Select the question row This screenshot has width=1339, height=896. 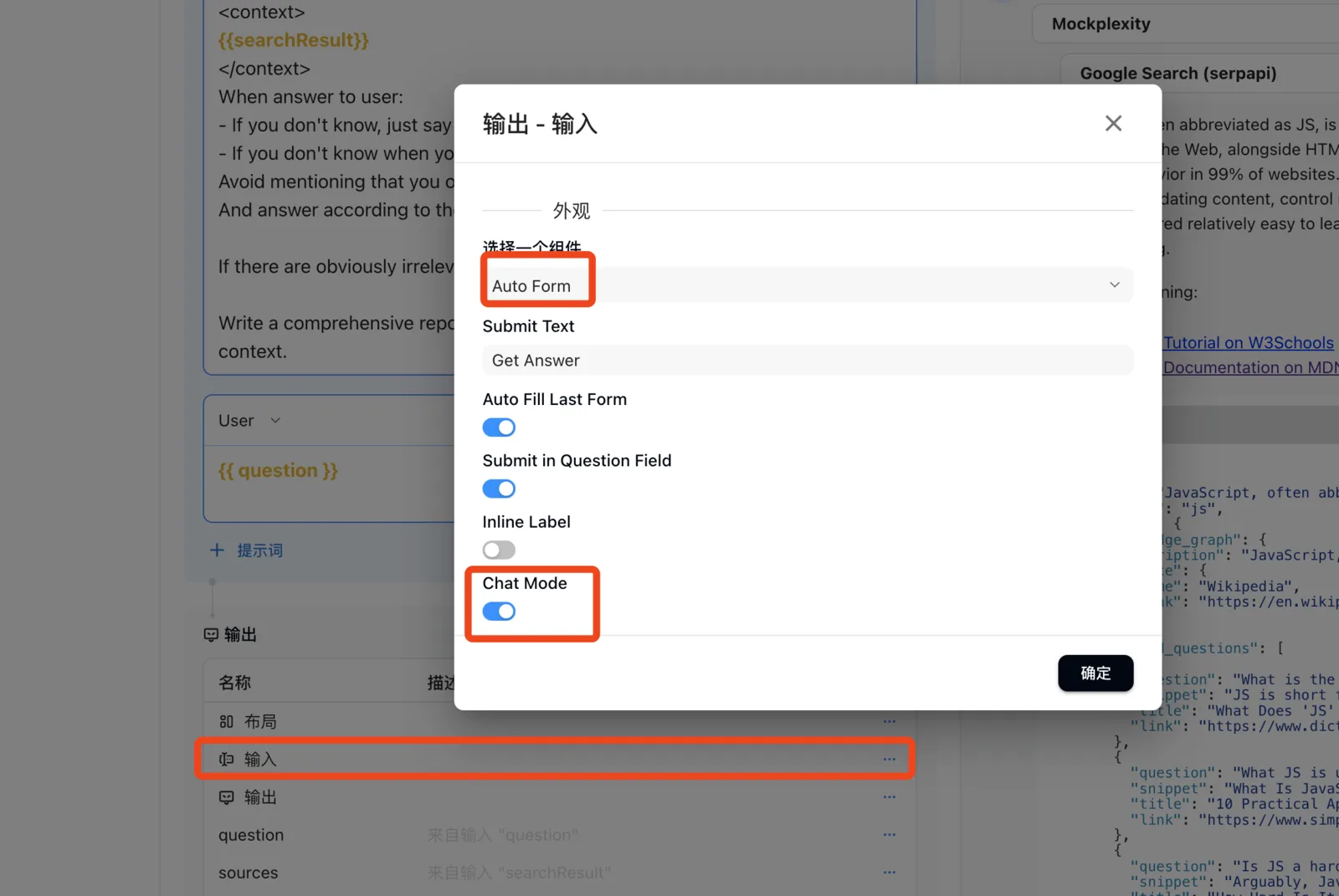559,835
